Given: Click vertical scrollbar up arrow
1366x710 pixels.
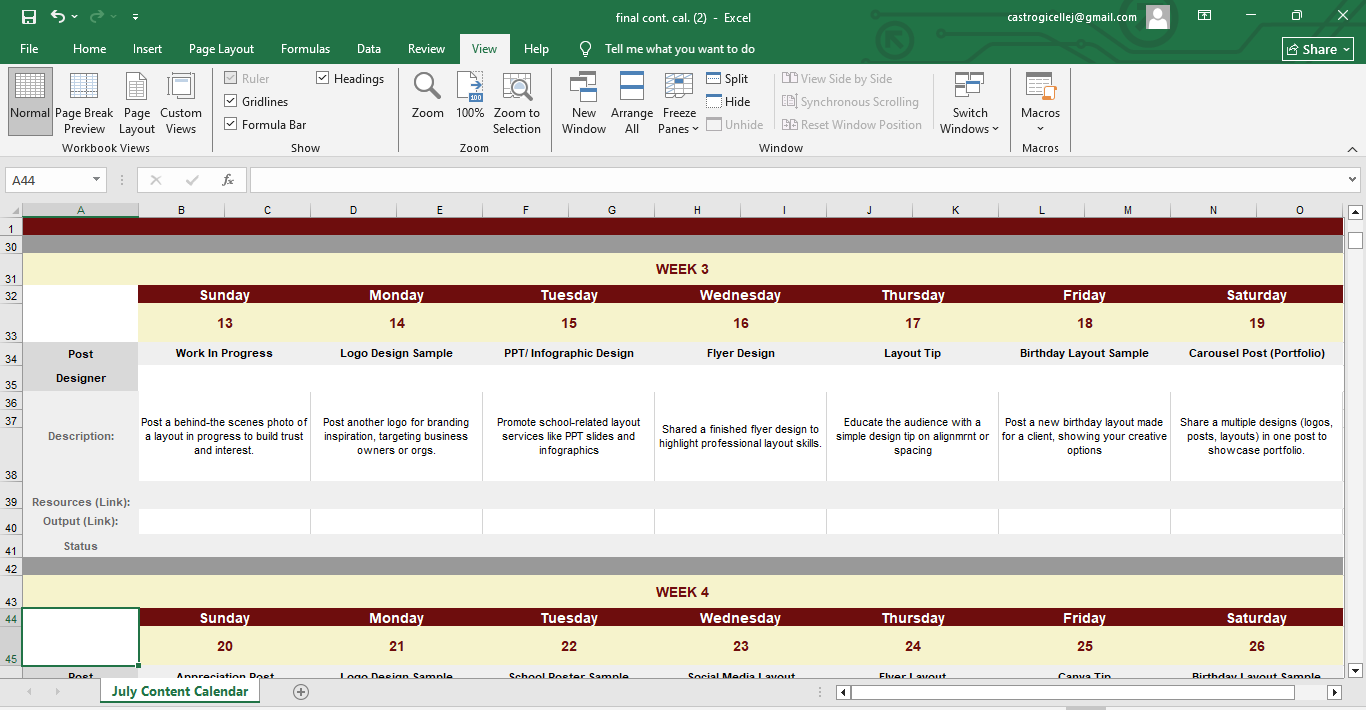Looking at the screenshot, I should pyautogui.click(x=1356, y=212).
